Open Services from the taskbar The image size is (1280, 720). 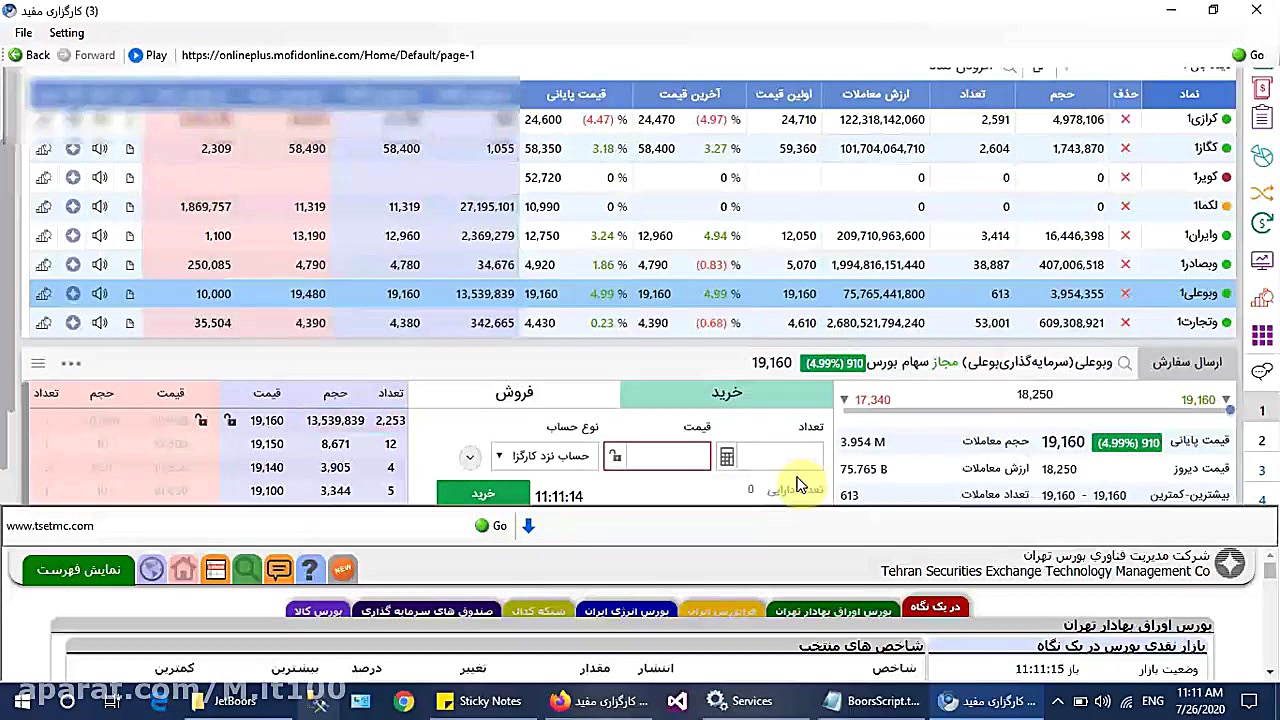[740, 701]
